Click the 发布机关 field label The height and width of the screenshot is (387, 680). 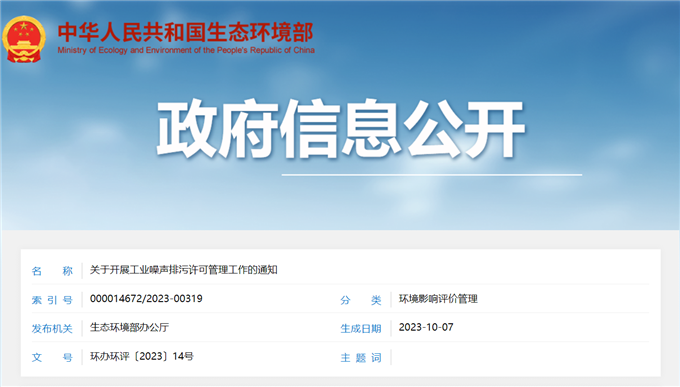[x=52, y=328]
